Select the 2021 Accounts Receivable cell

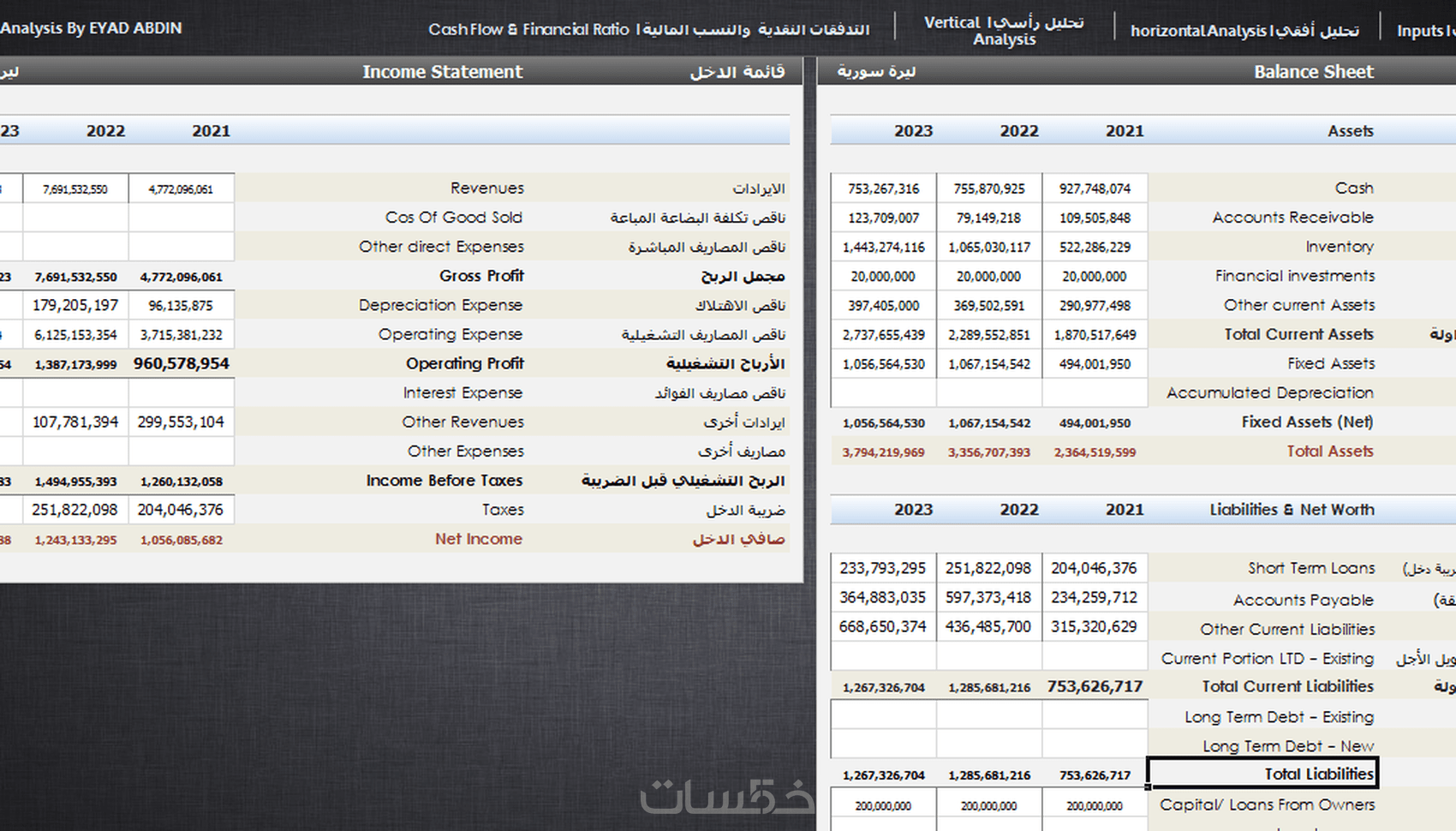coord(1095,218)
